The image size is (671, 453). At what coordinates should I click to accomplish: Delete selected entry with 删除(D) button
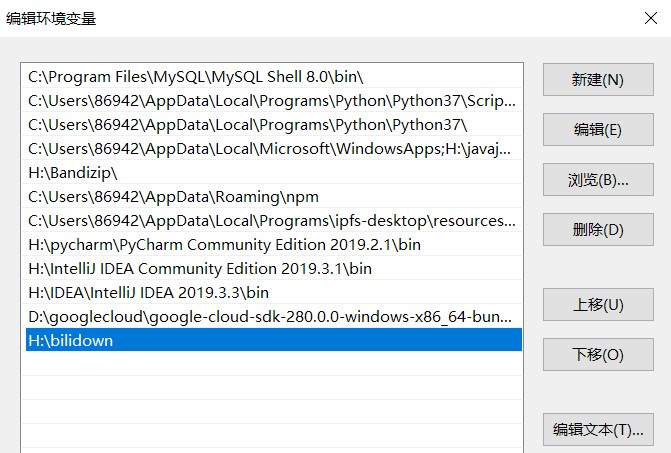[x=598, y=230]
